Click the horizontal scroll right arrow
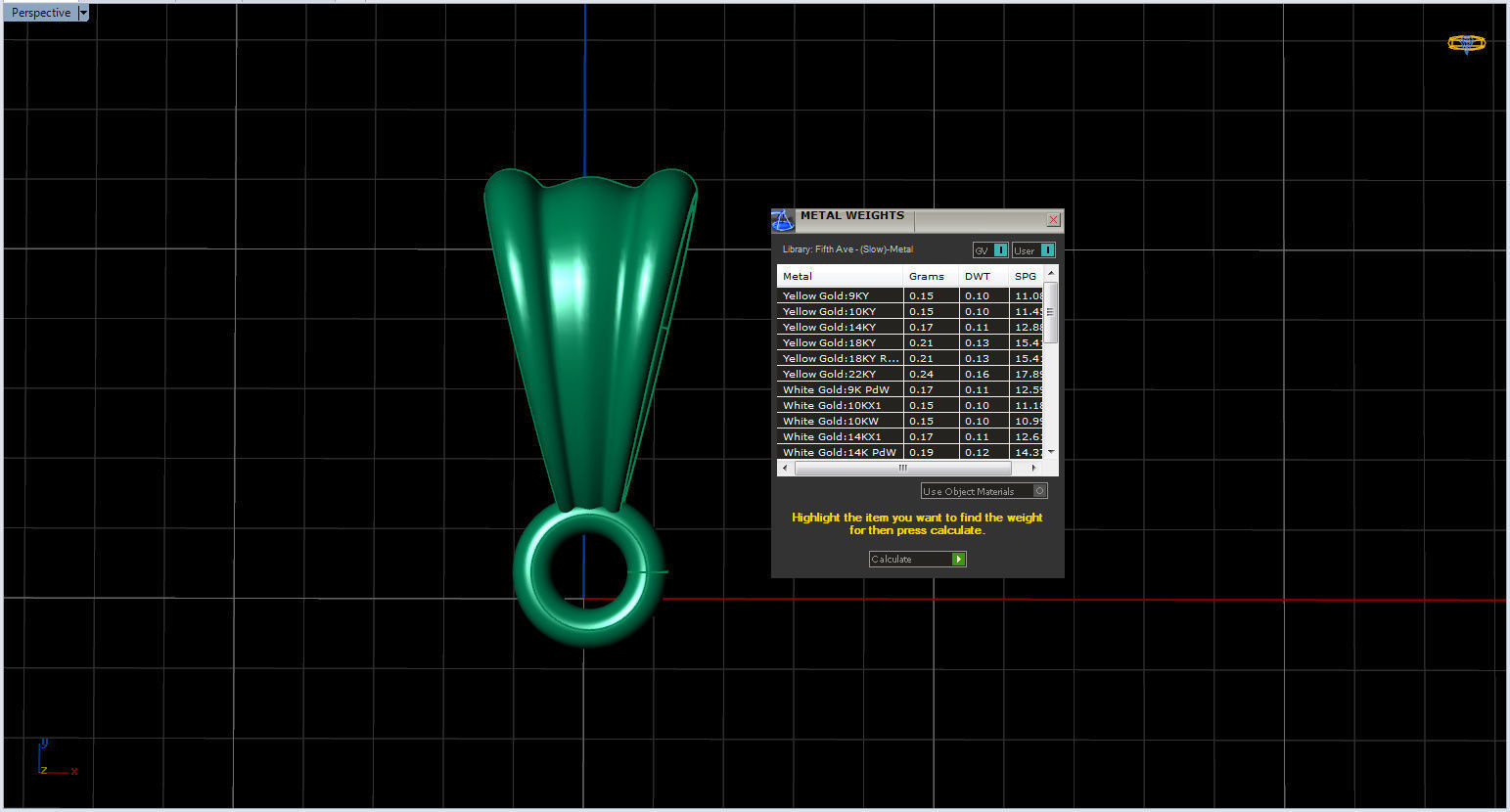This screenshot has height=812, width=1510. tap(1033, 468)
